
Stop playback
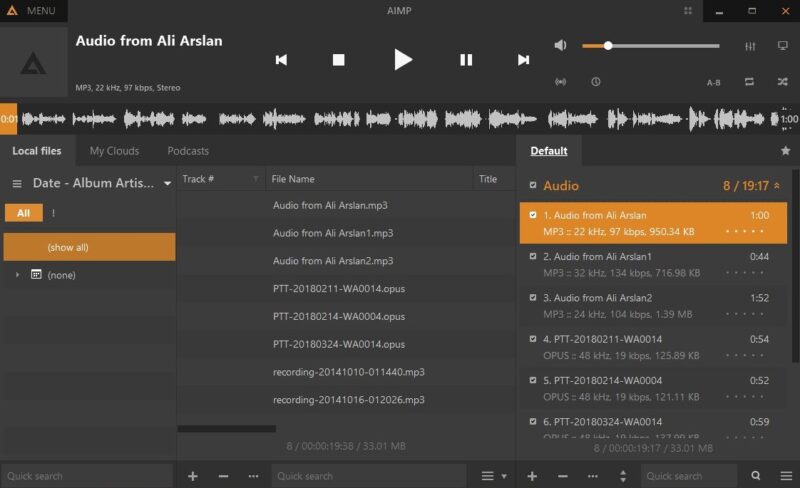click(338, 60)
